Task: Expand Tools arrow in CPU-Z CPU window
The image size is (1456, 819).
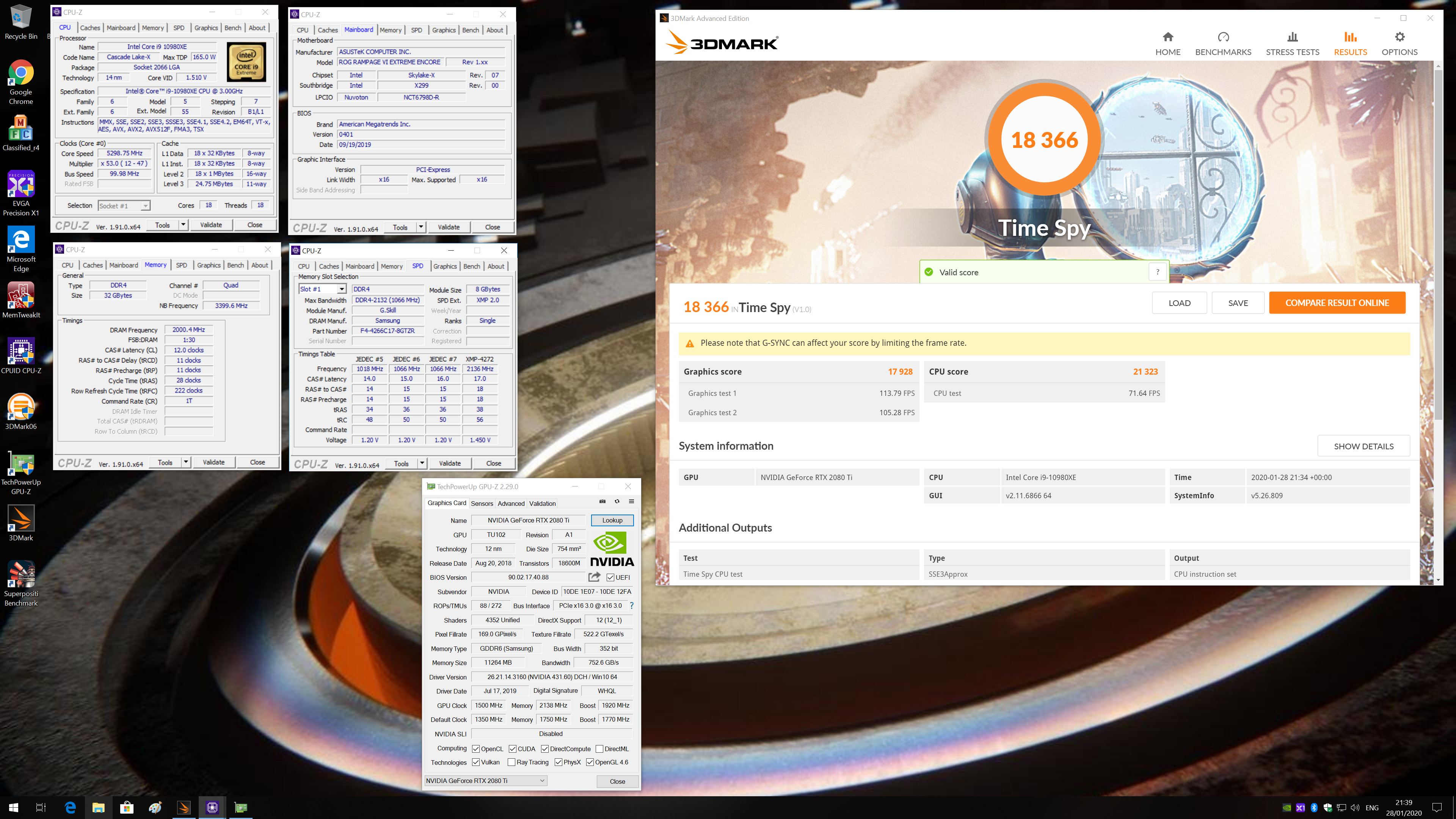Action: (x=183, y=225)
